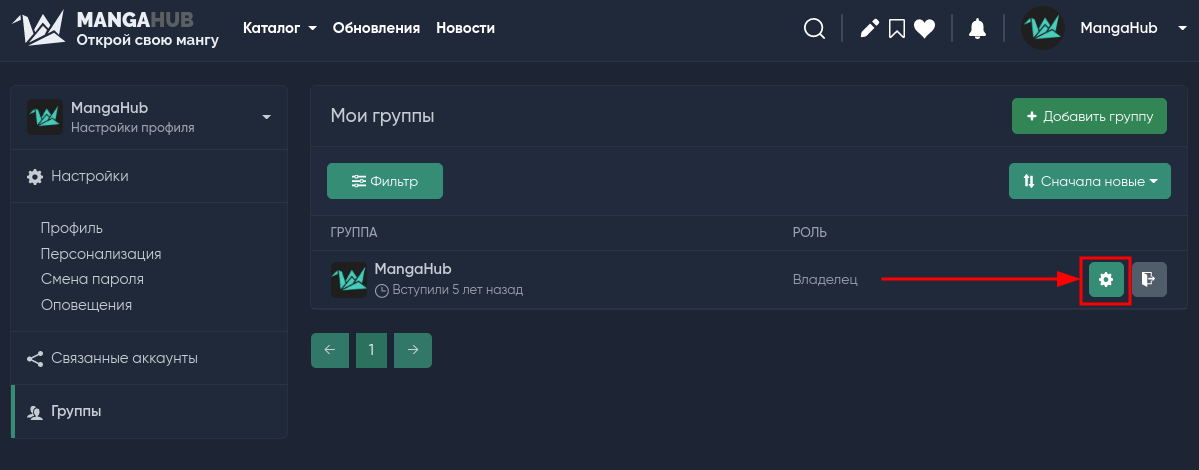Click the Добавить группу button
The image size is (1199, 470).
pyautogui.click(x=1089, y=116)
